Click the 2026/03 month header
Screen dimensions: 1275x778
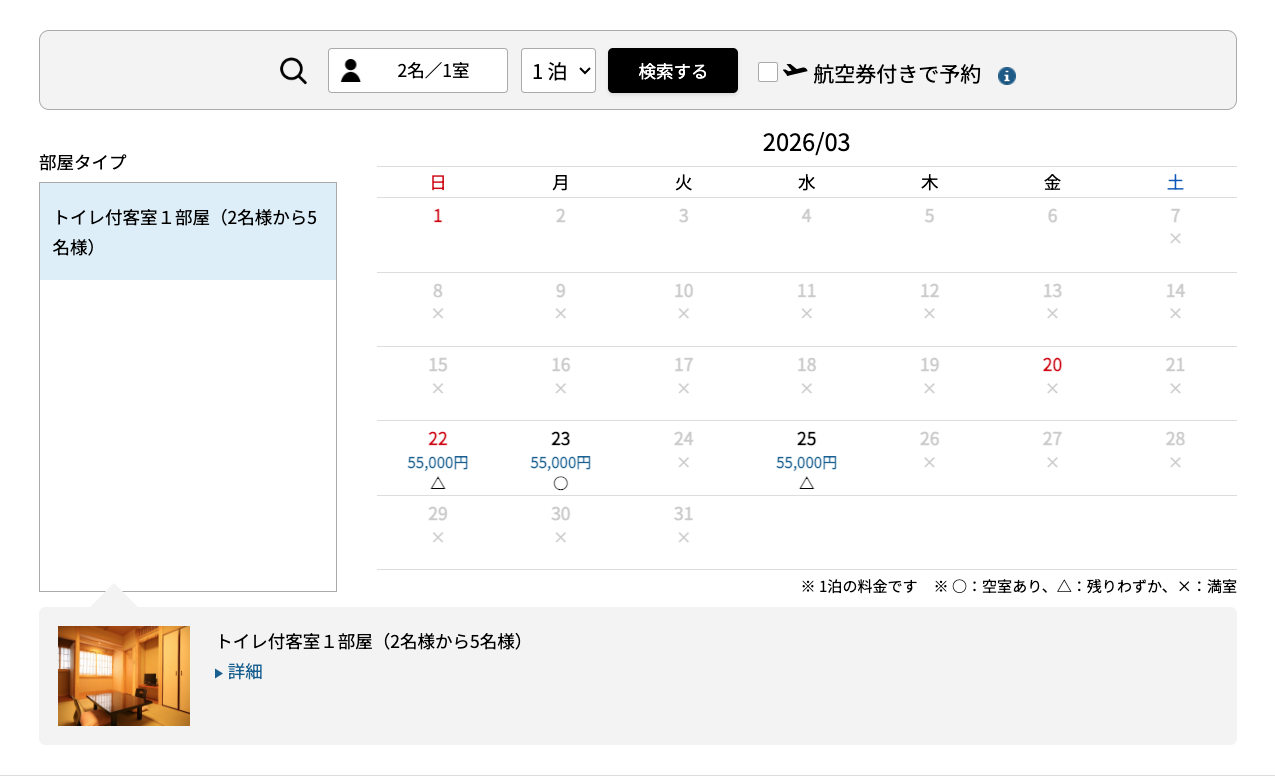point(806,142)
